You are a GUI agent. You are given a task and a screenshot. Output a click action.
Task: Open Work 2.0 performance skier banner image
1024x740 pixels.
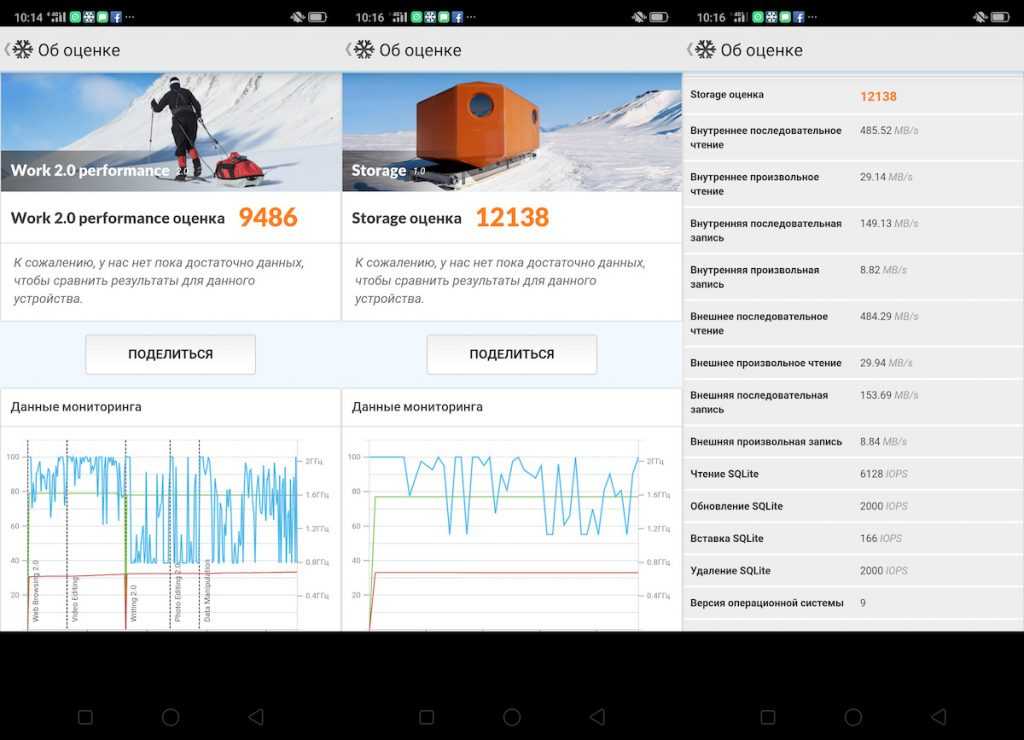point(170,131)
